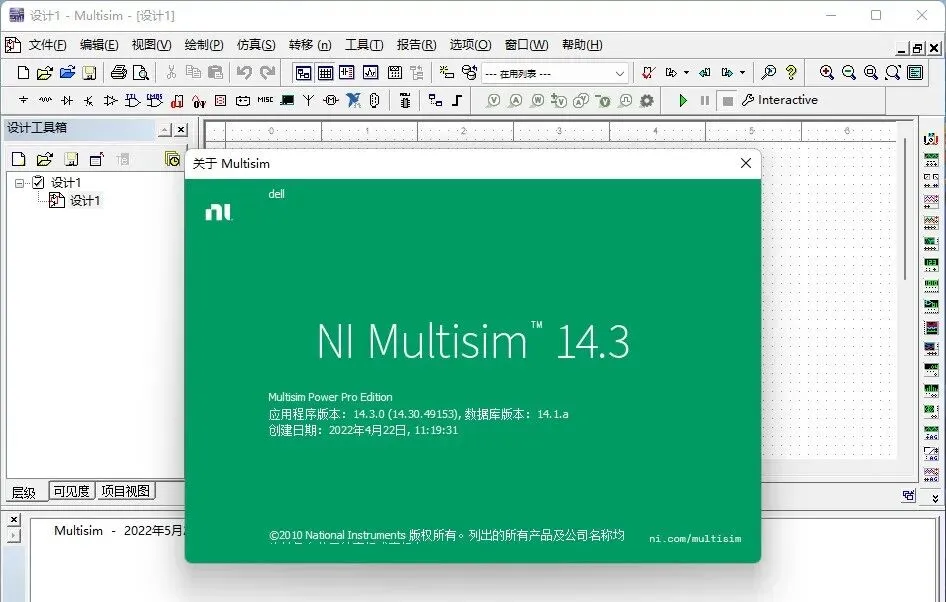
Task: Click the blue Open sample folder icon
Action: pyautogui.click(x=67, y=73)
